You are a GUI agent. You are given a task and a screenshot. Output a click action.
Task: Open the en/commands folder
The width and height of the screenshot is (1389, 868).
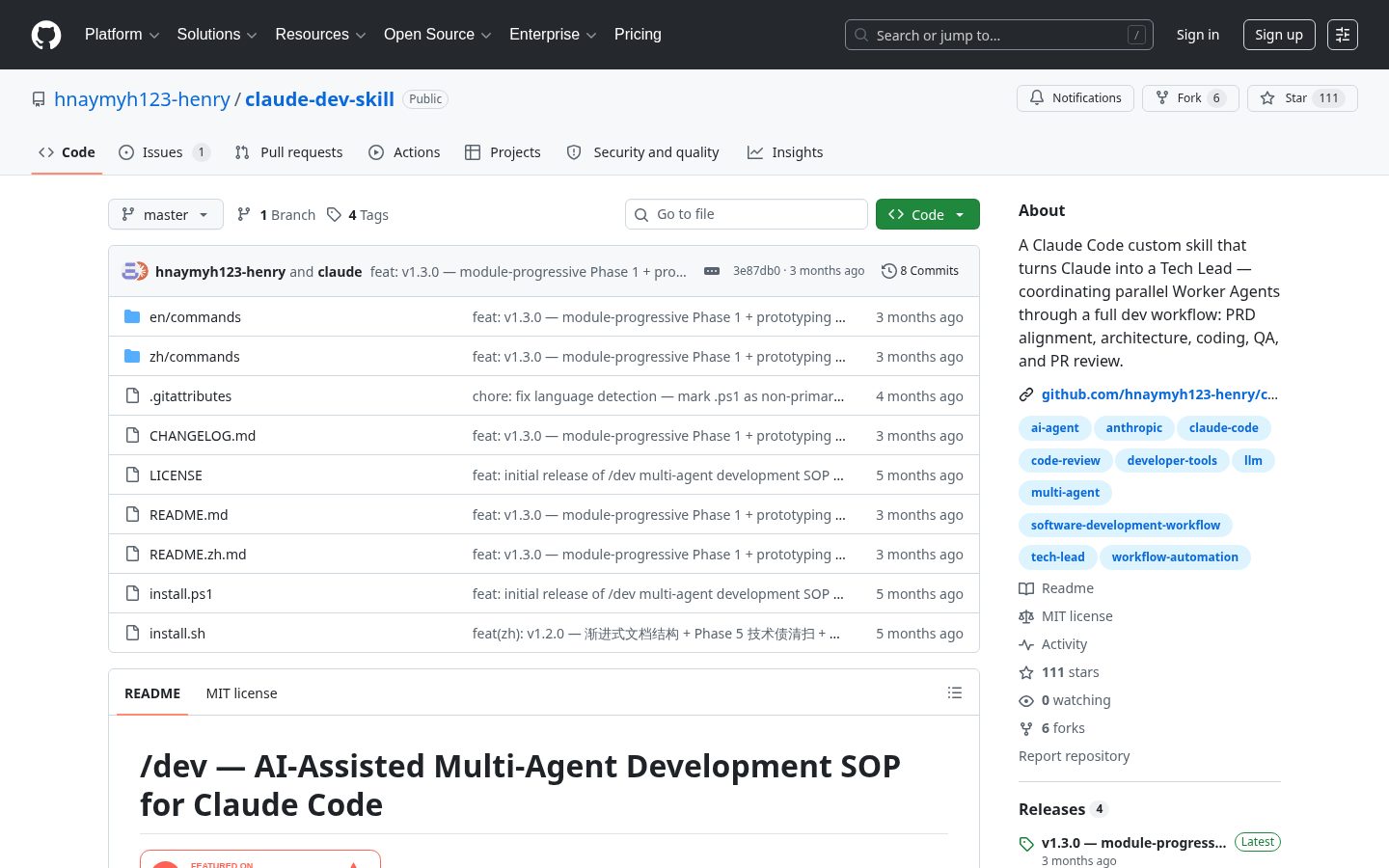tap(195, 317)
